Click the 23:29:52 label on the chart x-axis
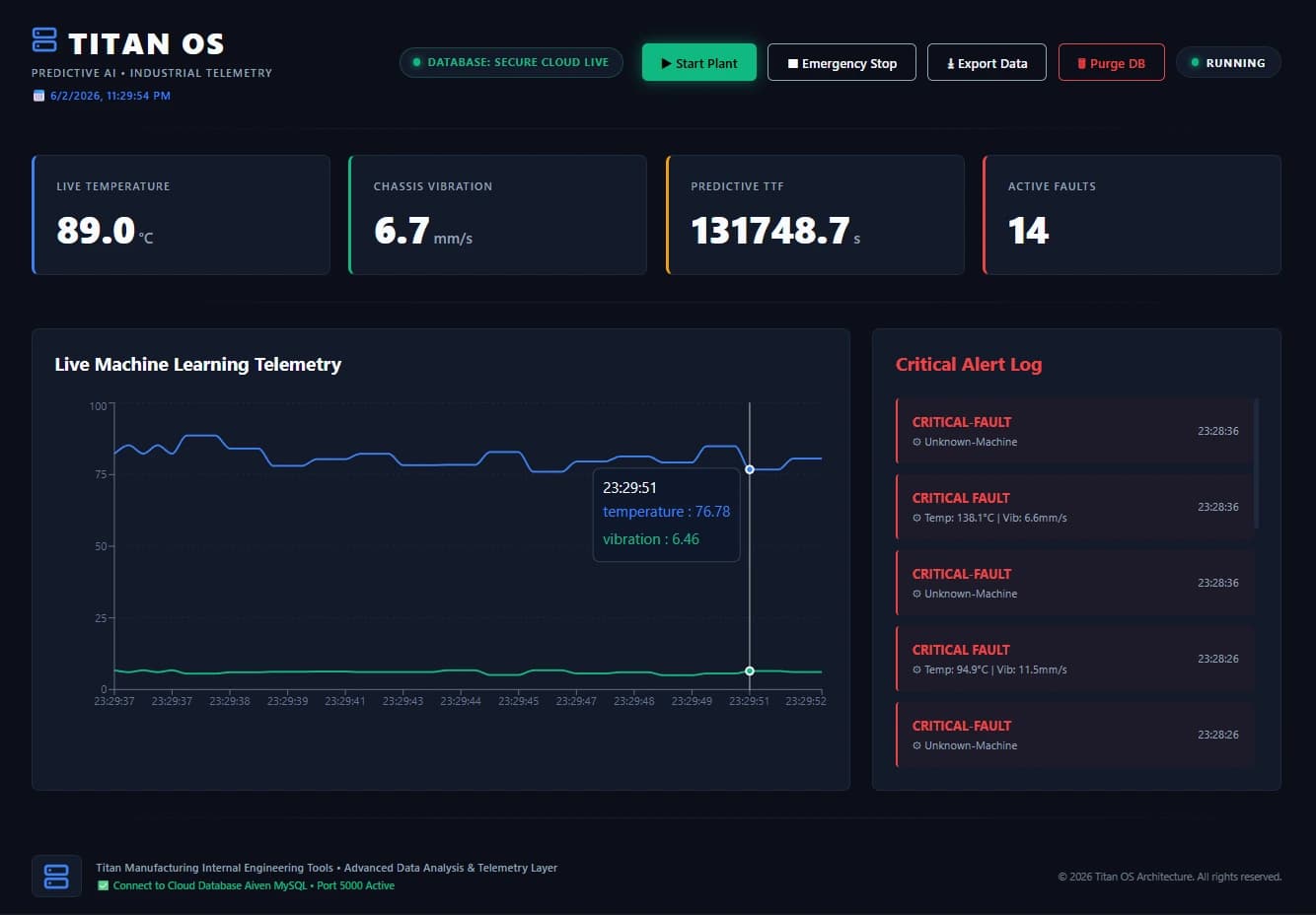 point(806,701)
